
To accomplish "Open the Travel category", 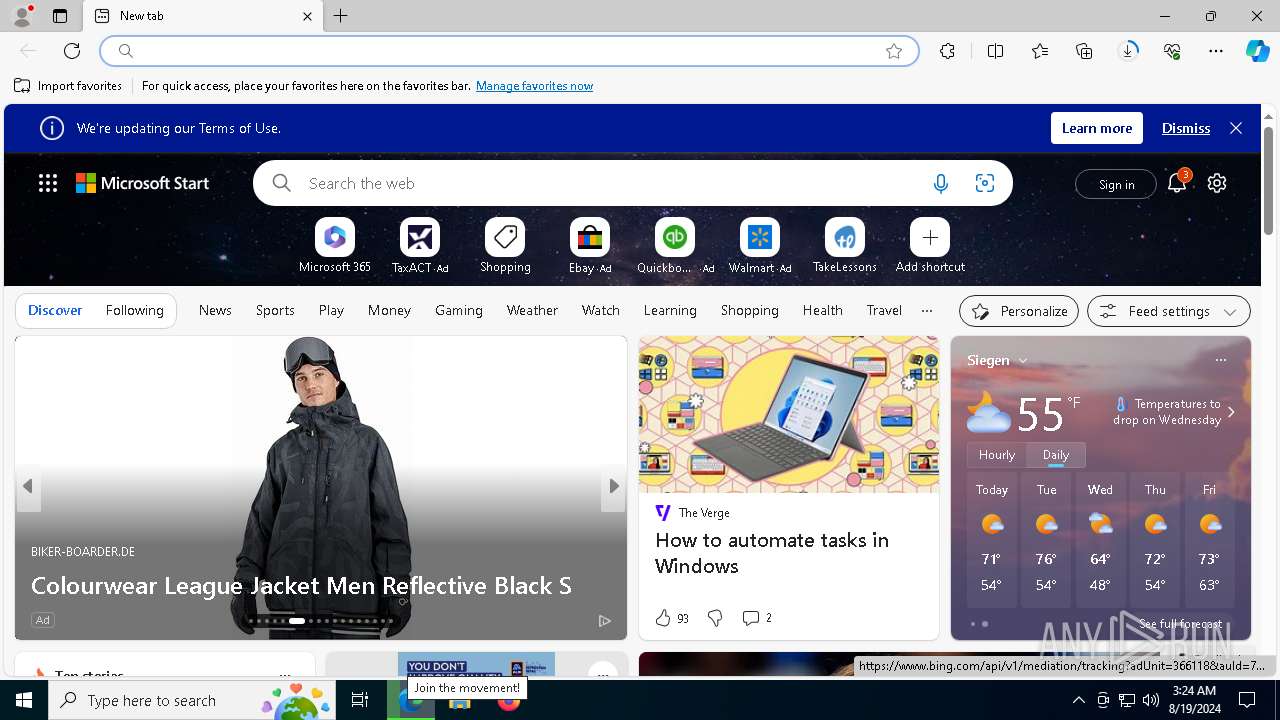I will (x=884, y=310).
